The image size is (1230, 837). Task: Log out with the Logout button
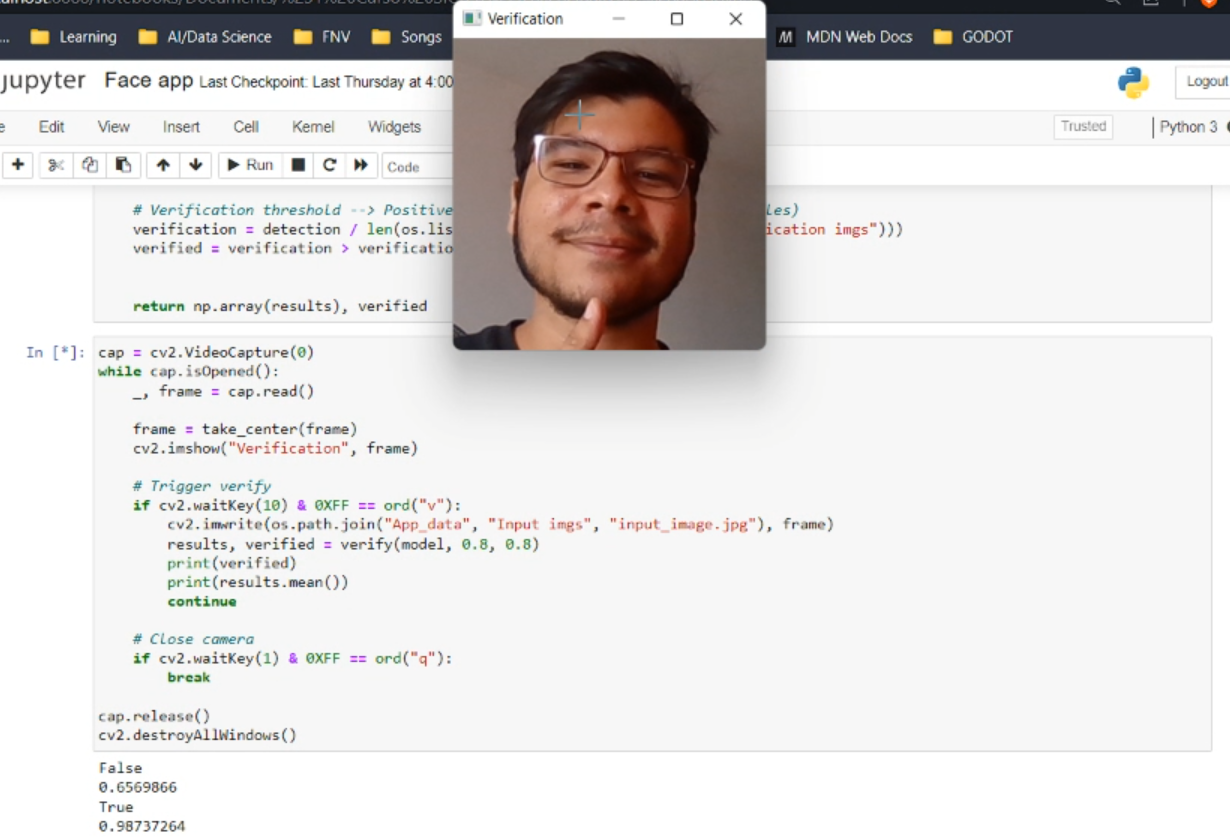tap(1204, 82)
